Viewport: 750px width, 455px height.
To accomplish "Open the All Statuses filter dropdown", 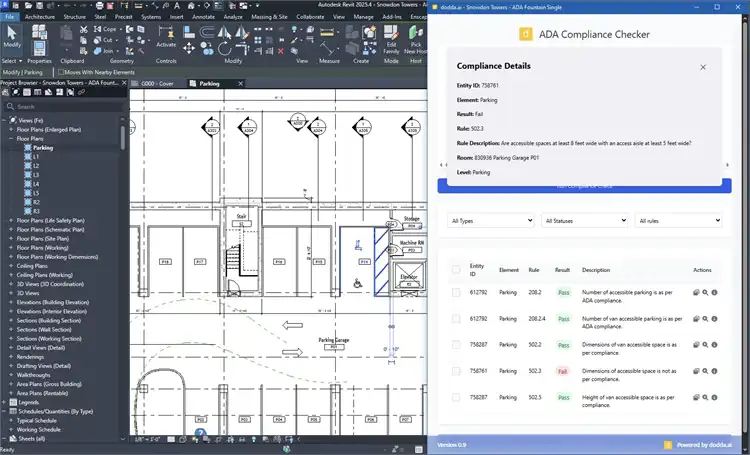I will tap(584, 220).
